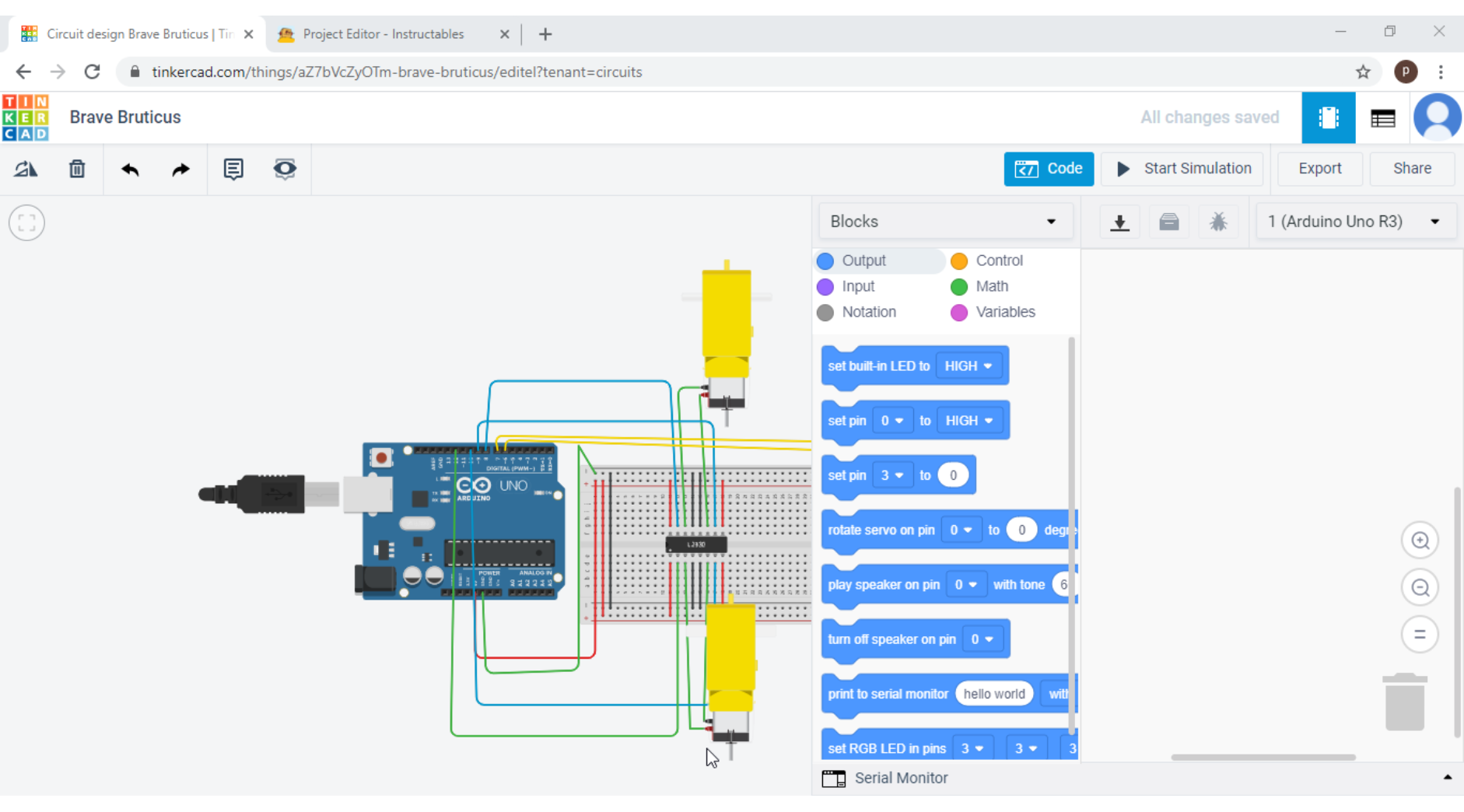Reset code workspace zoom
Image resolution: width=1464 pixels, height=812 pixels.
1420,635
